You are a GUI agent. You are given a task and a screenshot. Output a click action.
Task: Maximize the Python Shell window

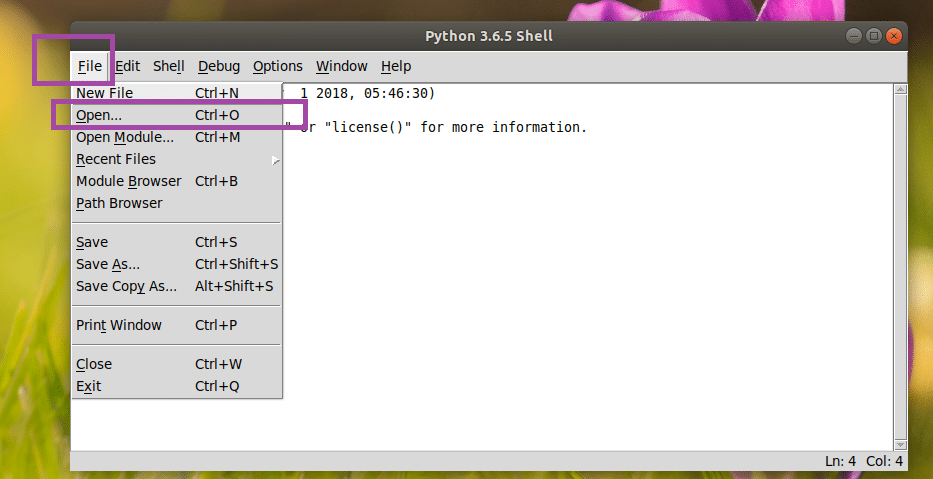pos(873,36)
